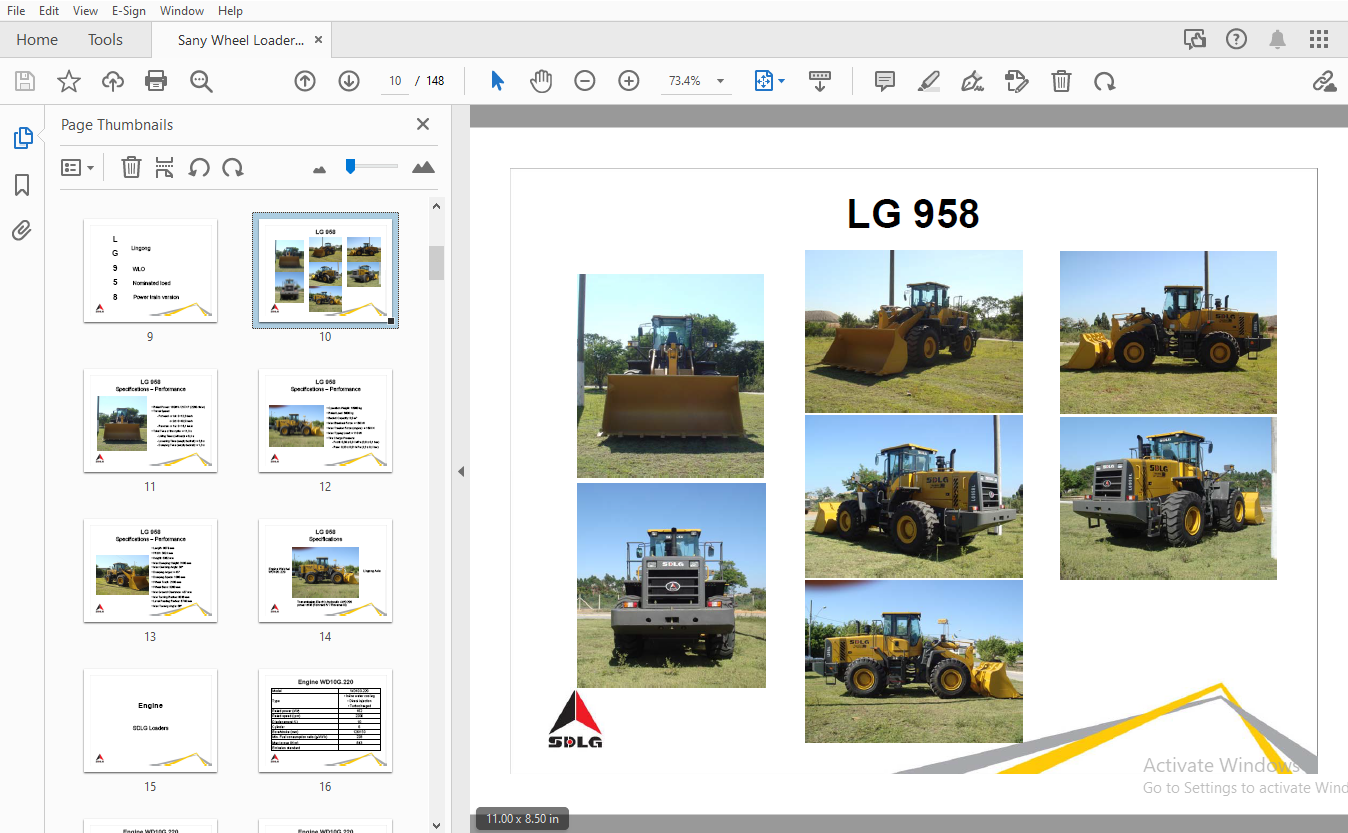1348x833 pixels.
Task: Select page 16 Engine WD10G.220 thumbnail
Action: (x=325, y=720)
